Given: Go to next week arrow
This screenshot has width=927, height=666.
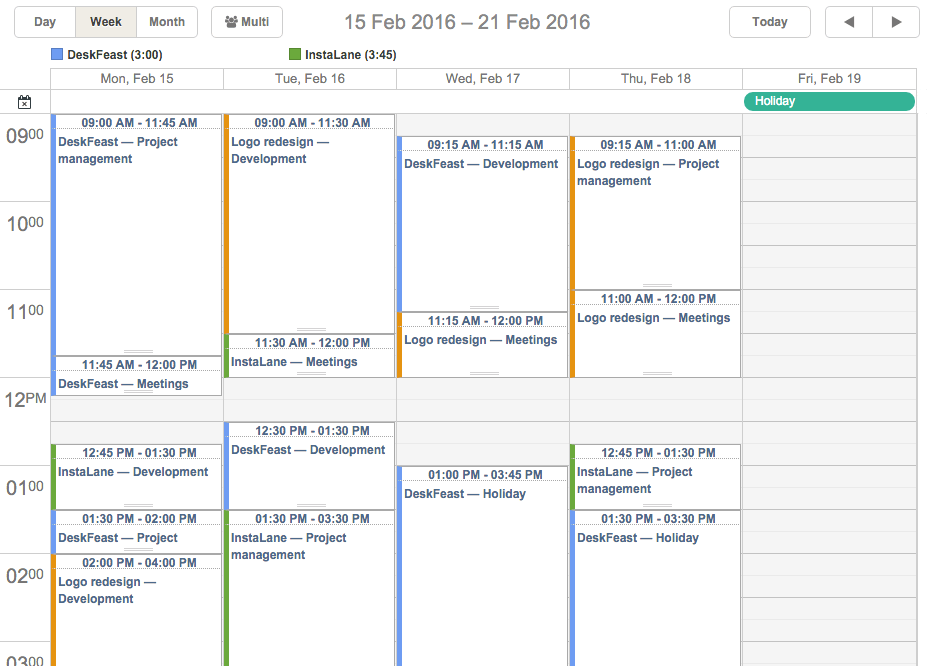Looking at the screenshot, I should tap(896, 22).
